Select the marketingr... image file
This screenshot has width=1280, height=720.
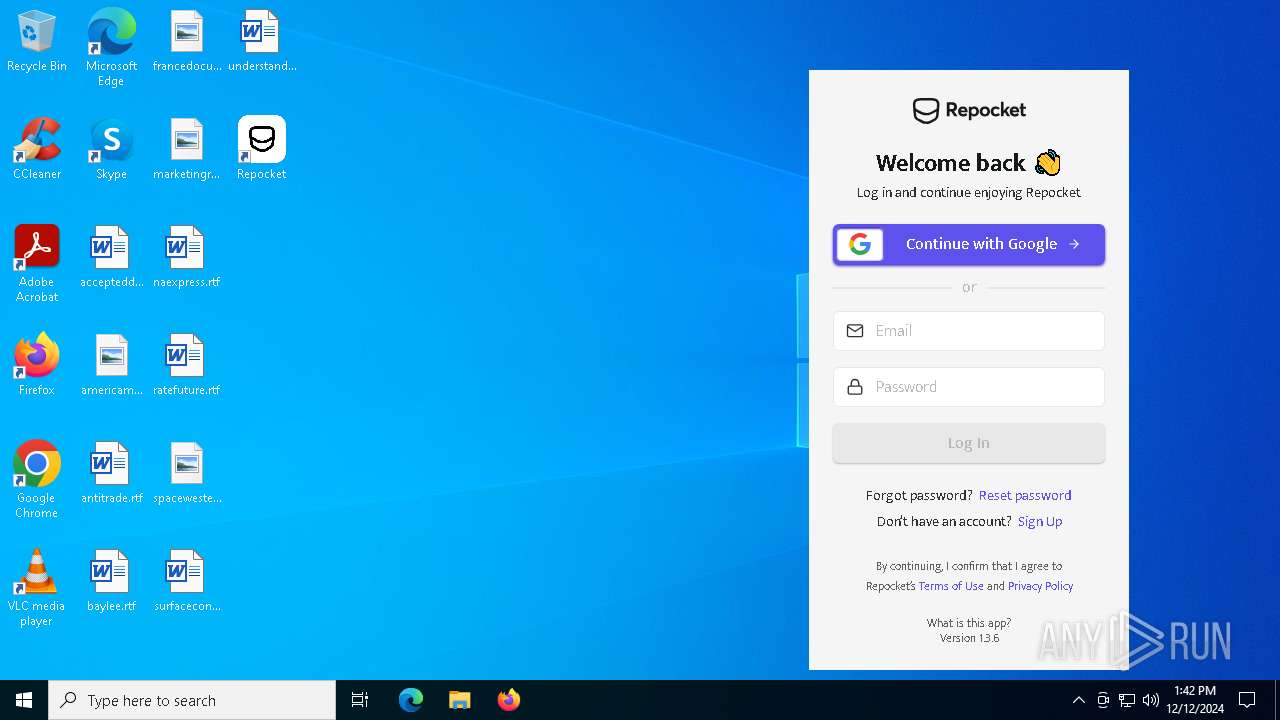[187, 149]
